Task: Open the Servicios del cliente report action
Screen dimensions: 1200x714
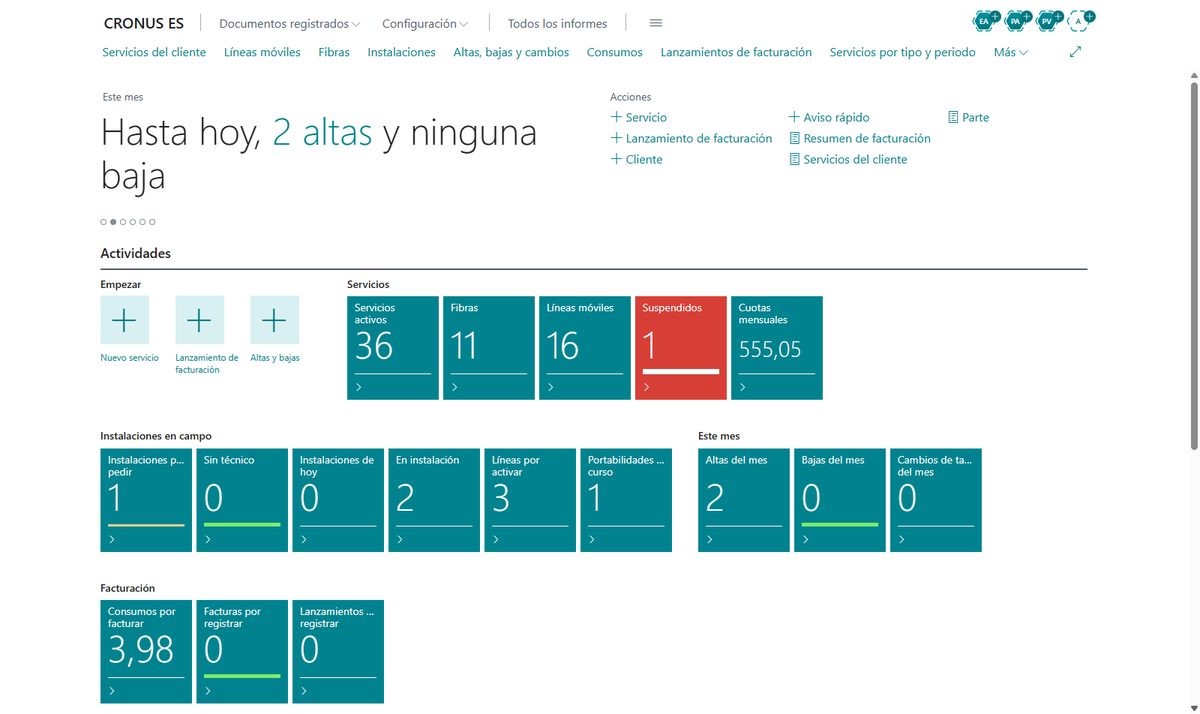Action: [848, 159]
